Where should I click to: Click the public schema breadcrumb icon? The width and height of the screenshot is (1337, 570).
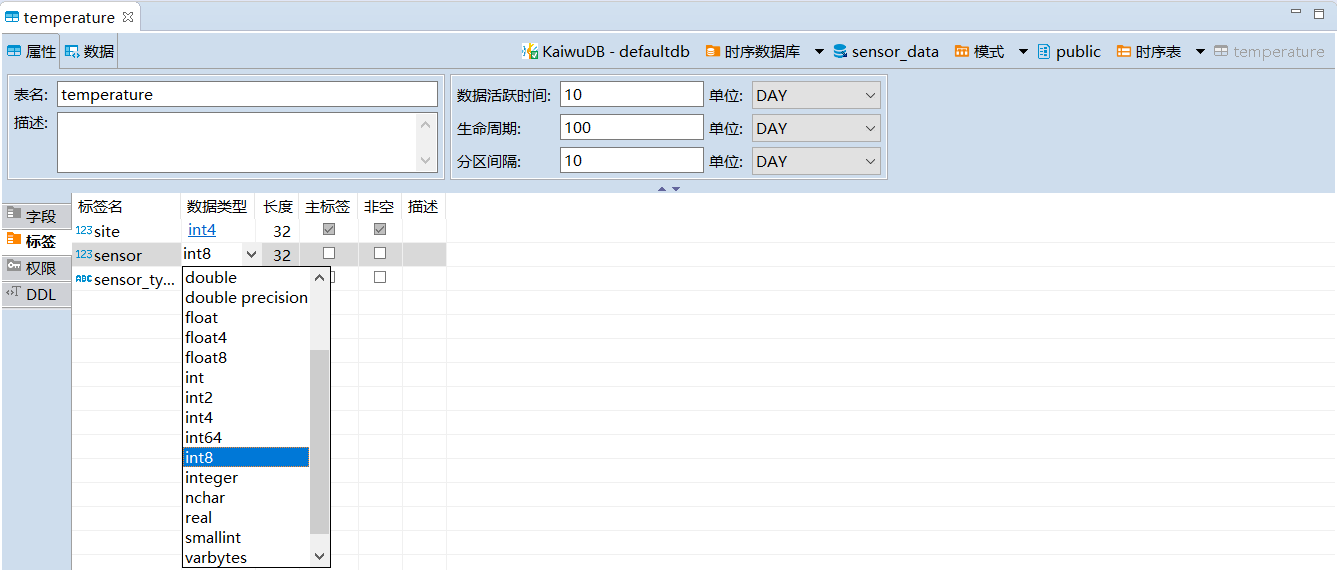[1044, 52]
